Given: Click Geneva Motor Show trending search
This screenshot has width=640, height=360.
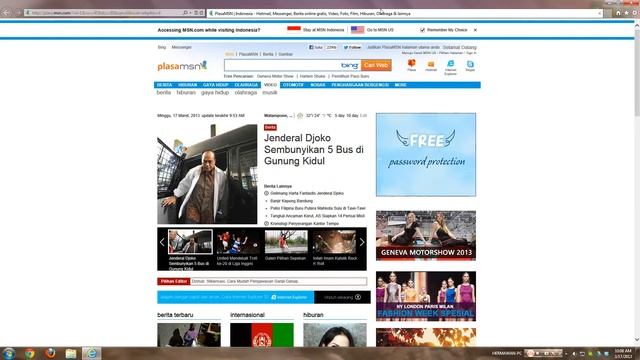Looking at the screenshot, I should (275, 76).
